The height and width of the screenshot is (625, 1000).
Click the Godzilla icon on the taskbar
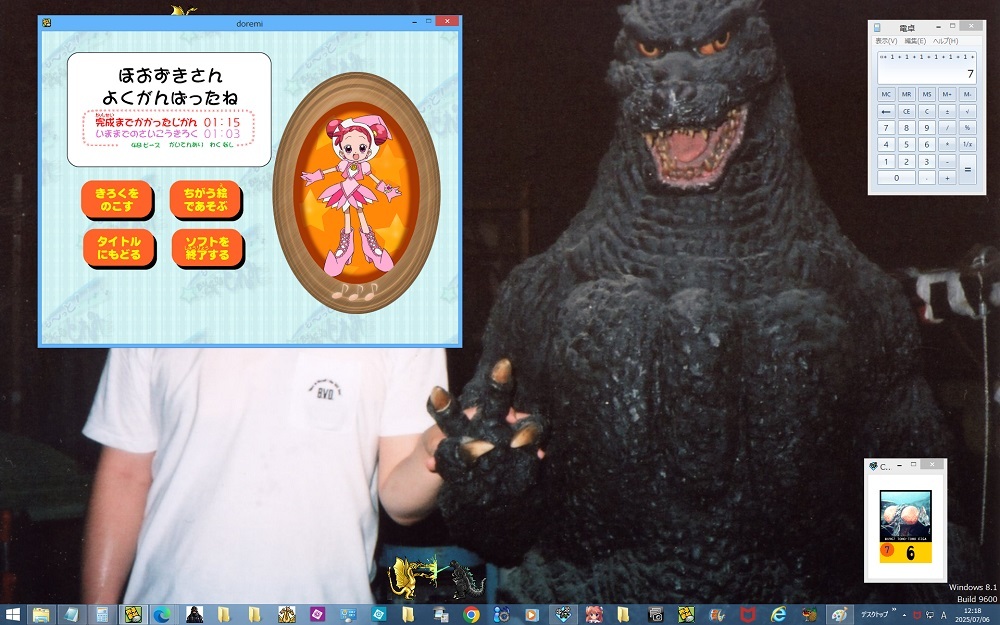(x=194, y=615)
